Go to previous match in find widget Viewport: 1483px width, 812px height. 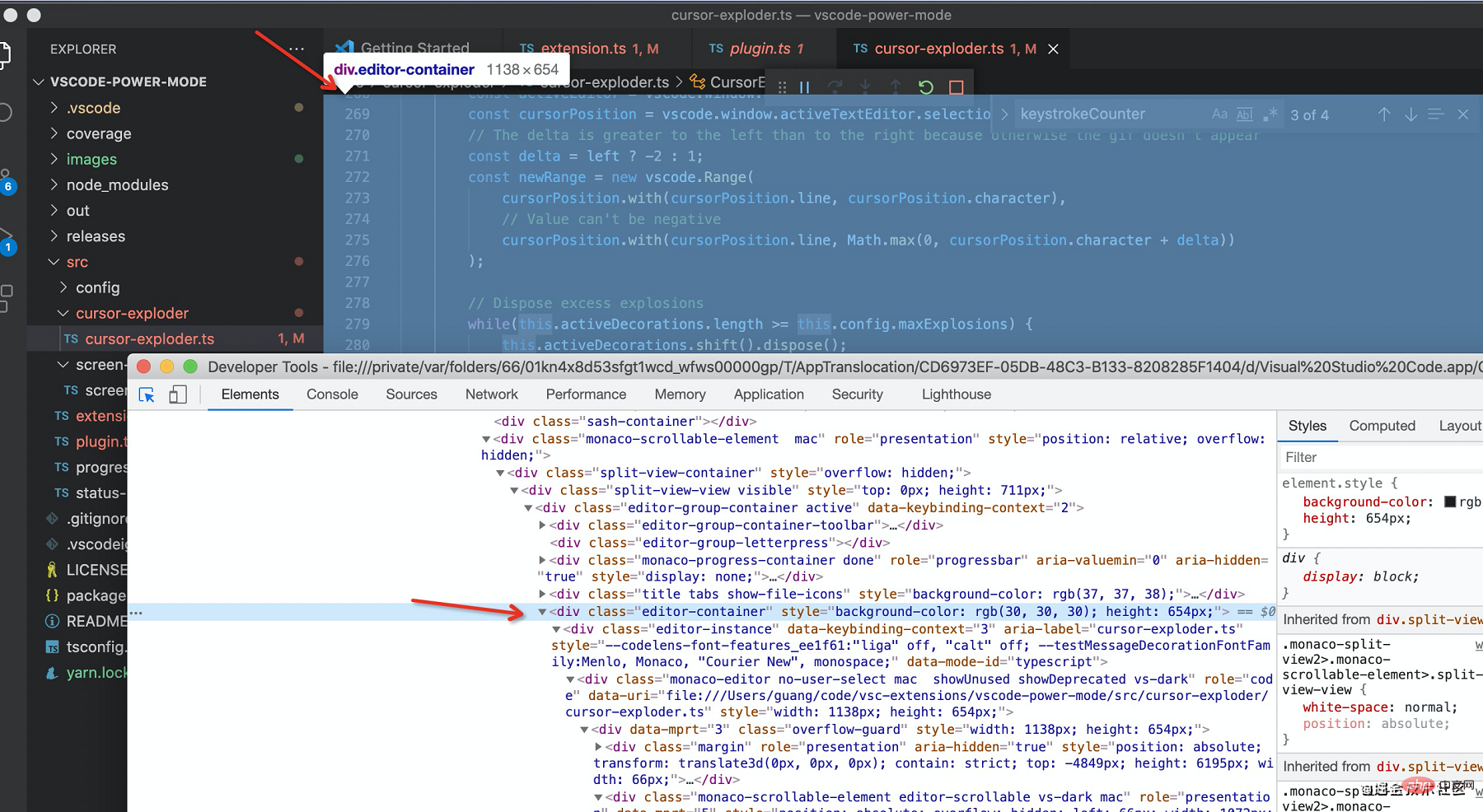pos(1384,114)
